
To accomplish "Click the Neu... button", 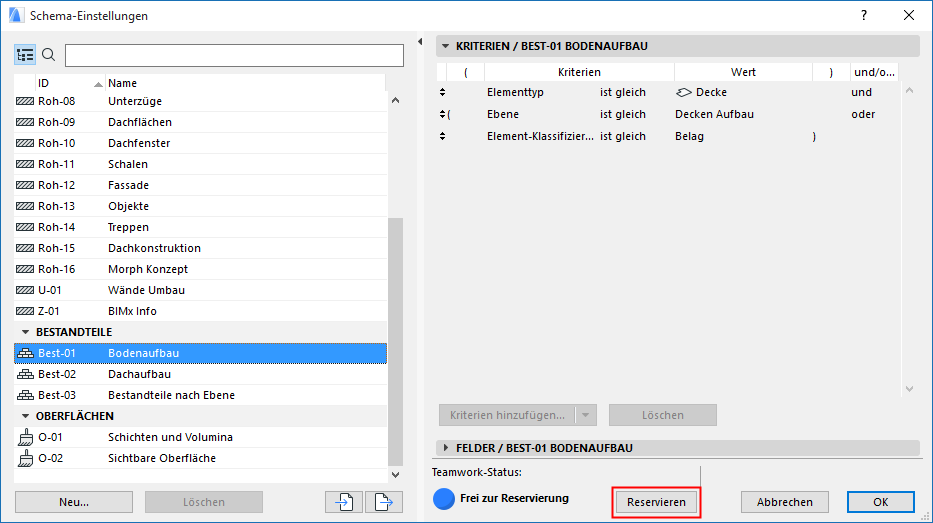I will click(x=74, y=502).
